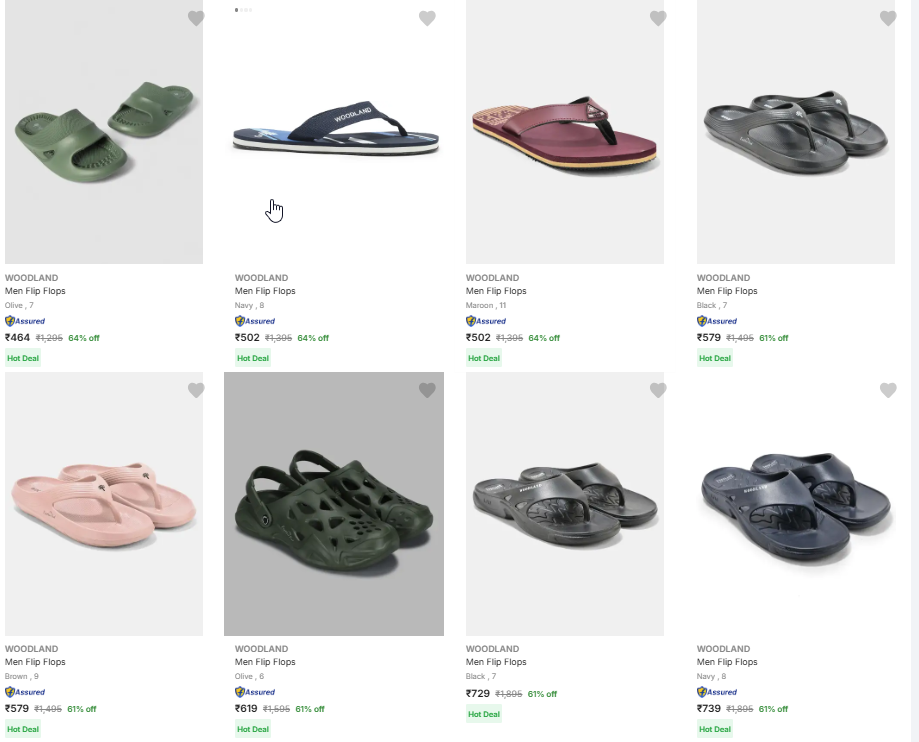
Task: Click the heart on the navy Woodland flip flop
Action: 427,18
